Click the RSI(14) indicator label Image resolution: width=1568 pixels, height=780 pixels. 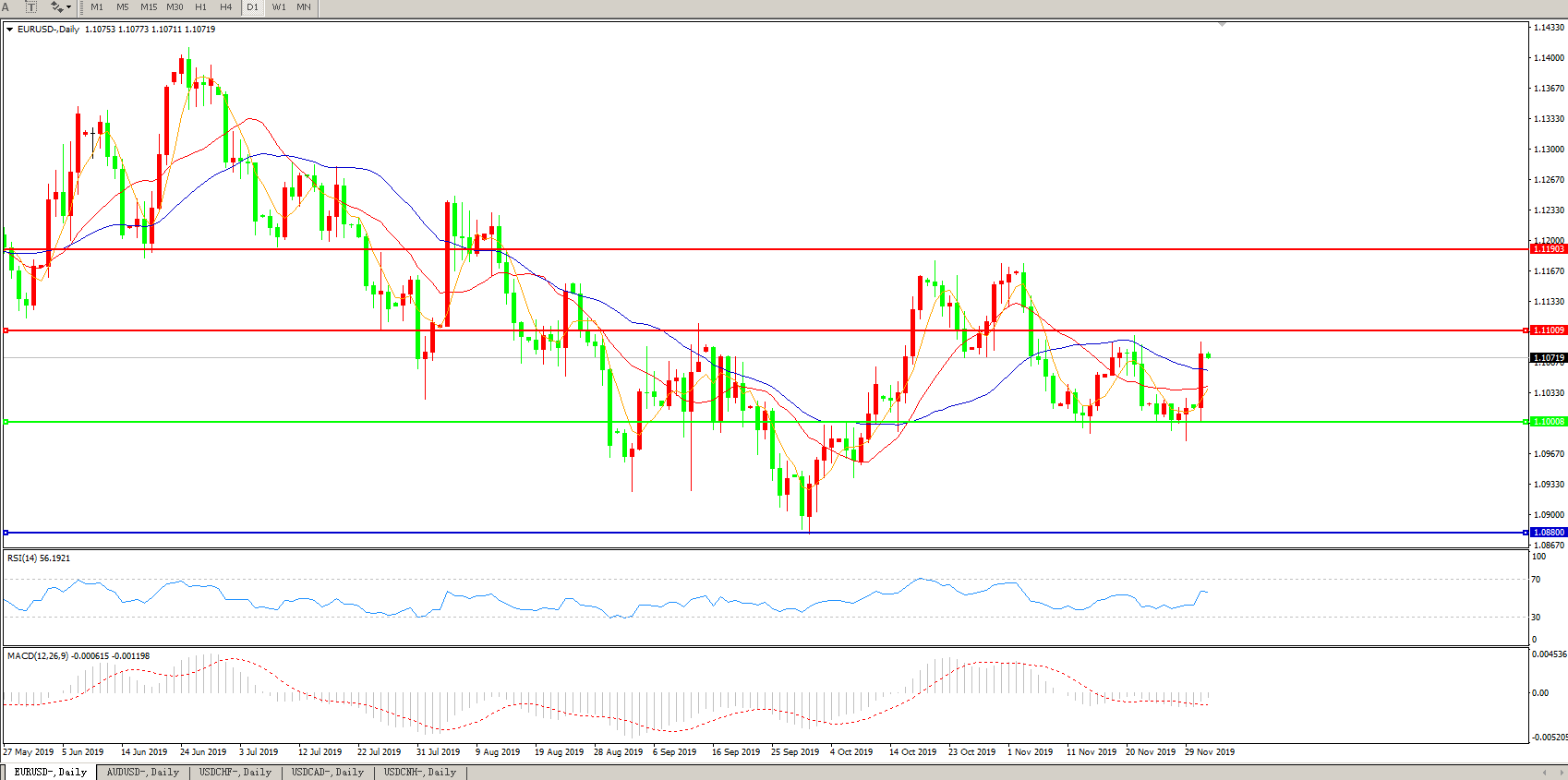(38, 558)
